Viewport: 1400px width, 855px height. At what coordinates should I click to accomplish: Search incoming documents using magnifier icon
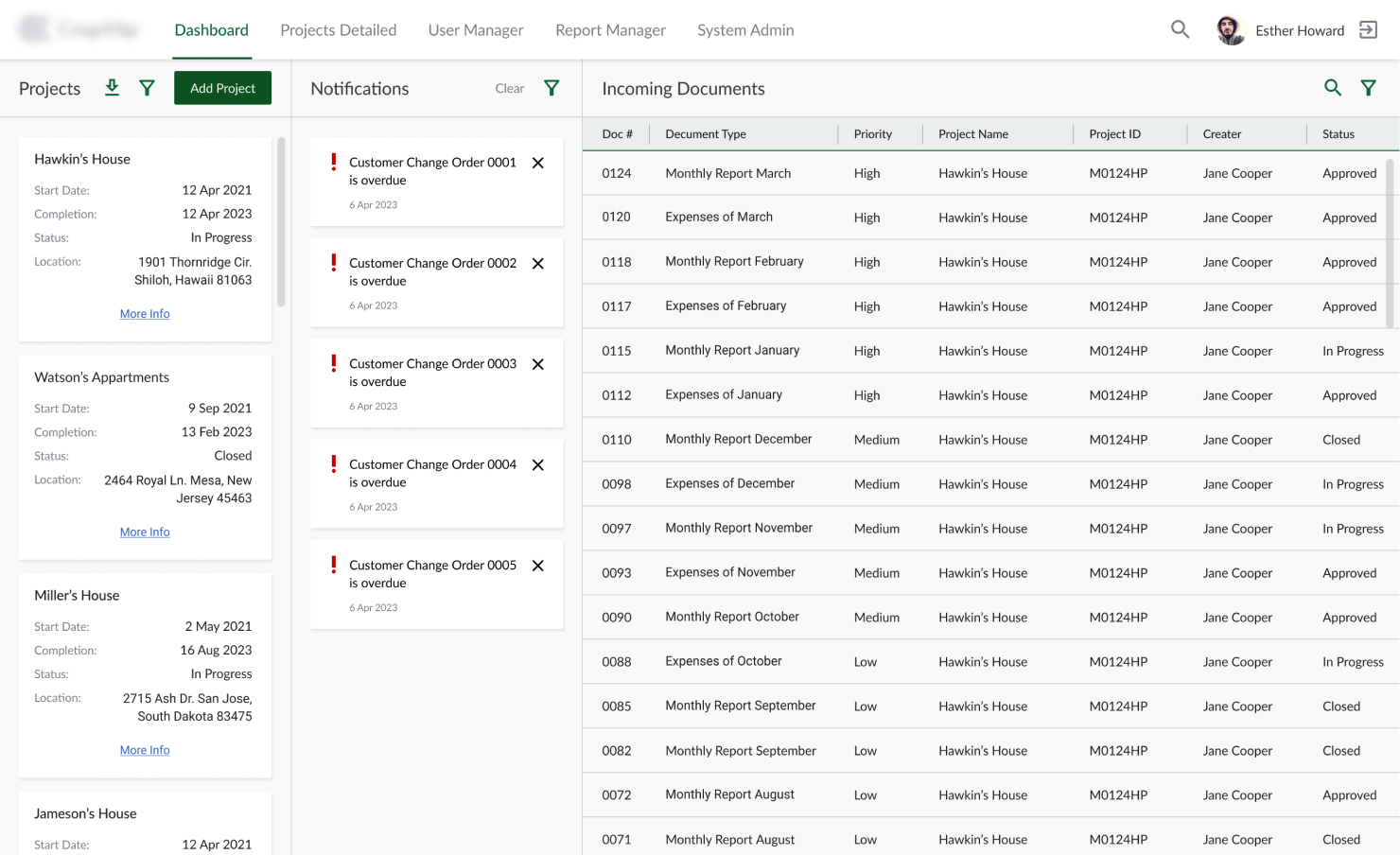1333,88
